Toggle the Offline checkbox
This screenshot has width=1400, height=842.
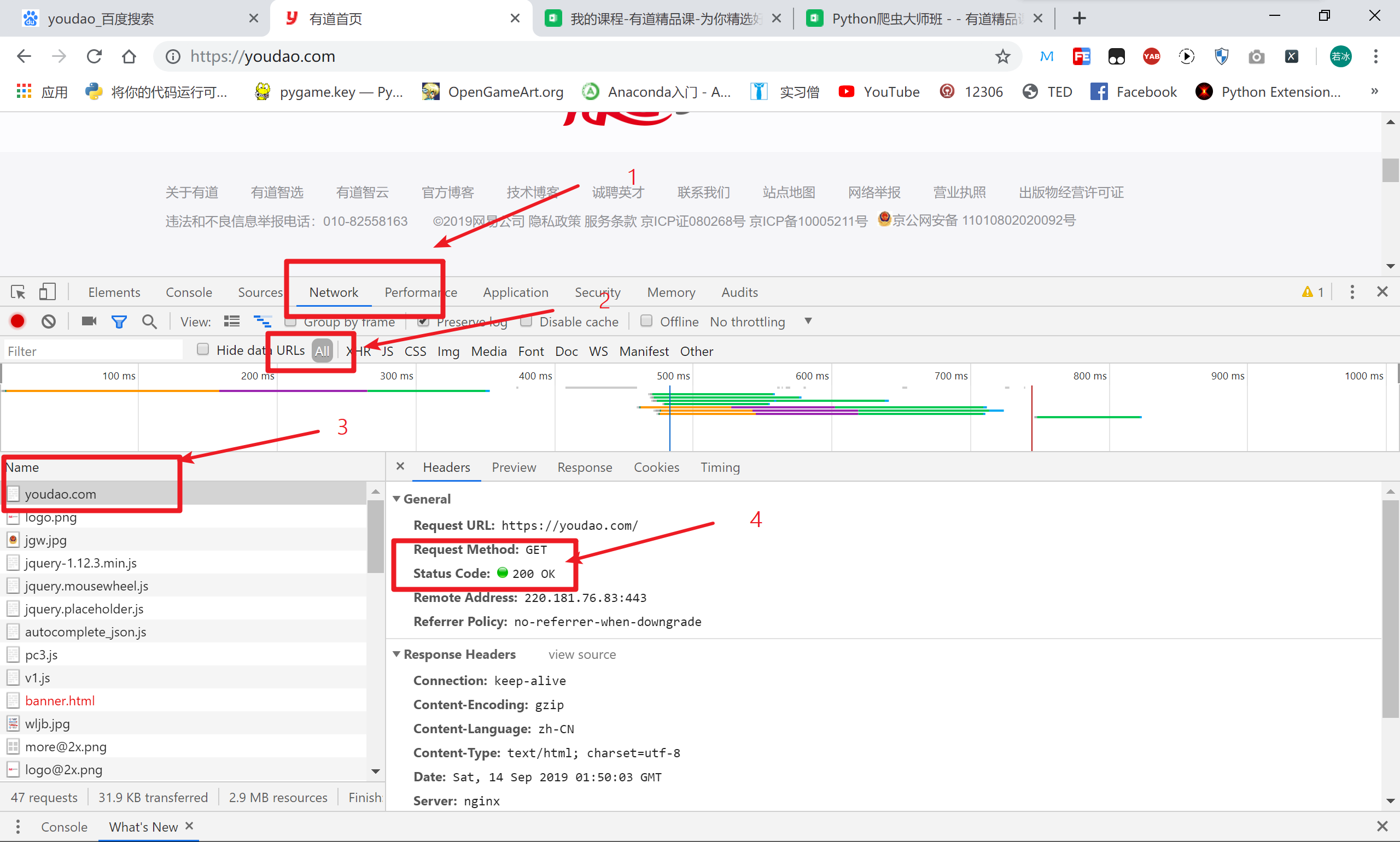(646, 320)
